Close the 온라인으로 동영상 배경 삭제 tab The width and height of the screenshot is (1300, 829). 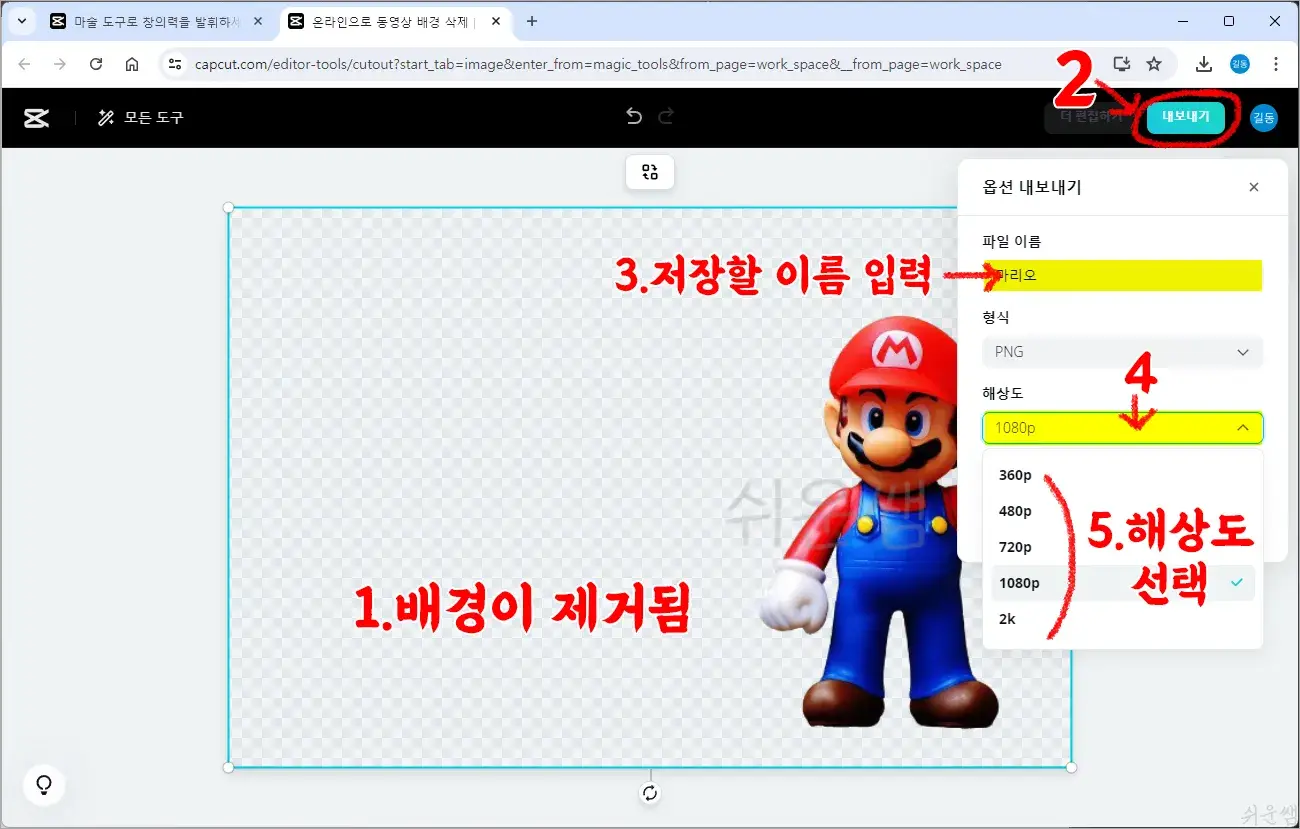coord(495,21)
